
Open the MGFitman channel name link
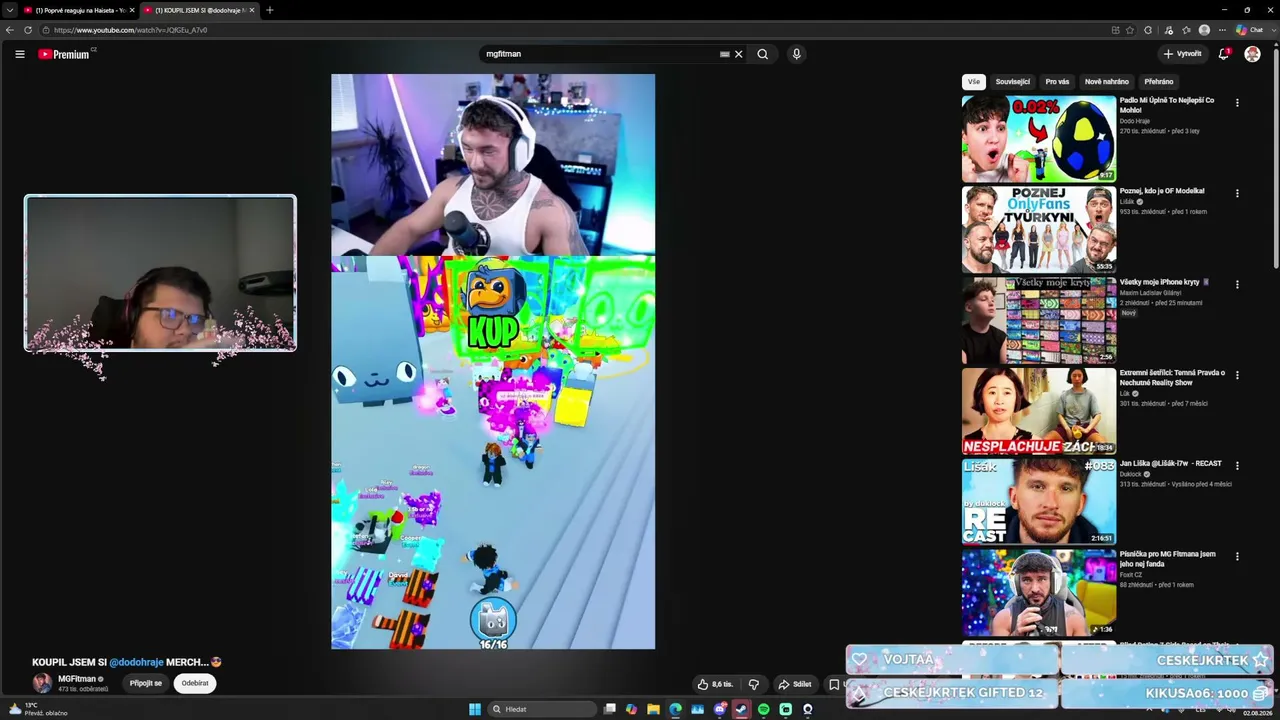[76, 679]
